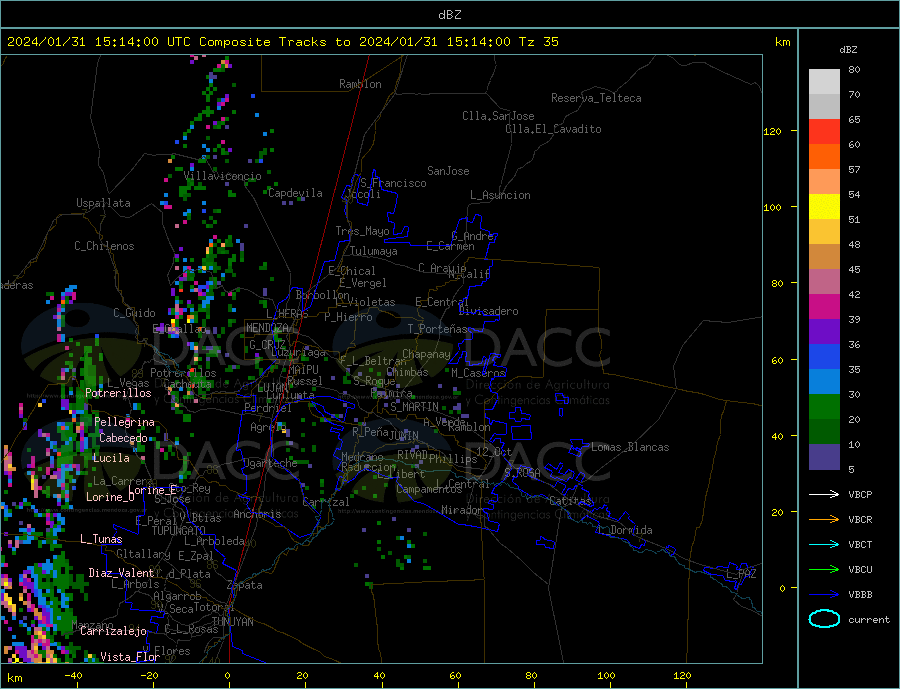Select the yellow 51 dBZ color swatch
The image size is (900, 689).
[x=824, y=207]
